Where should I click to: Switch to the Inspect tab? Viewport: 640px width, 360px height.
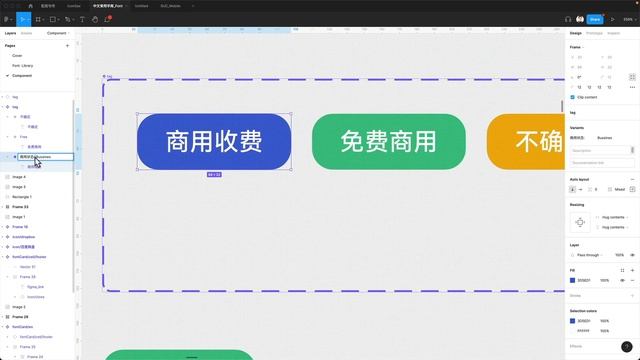[x=613, y=33]
